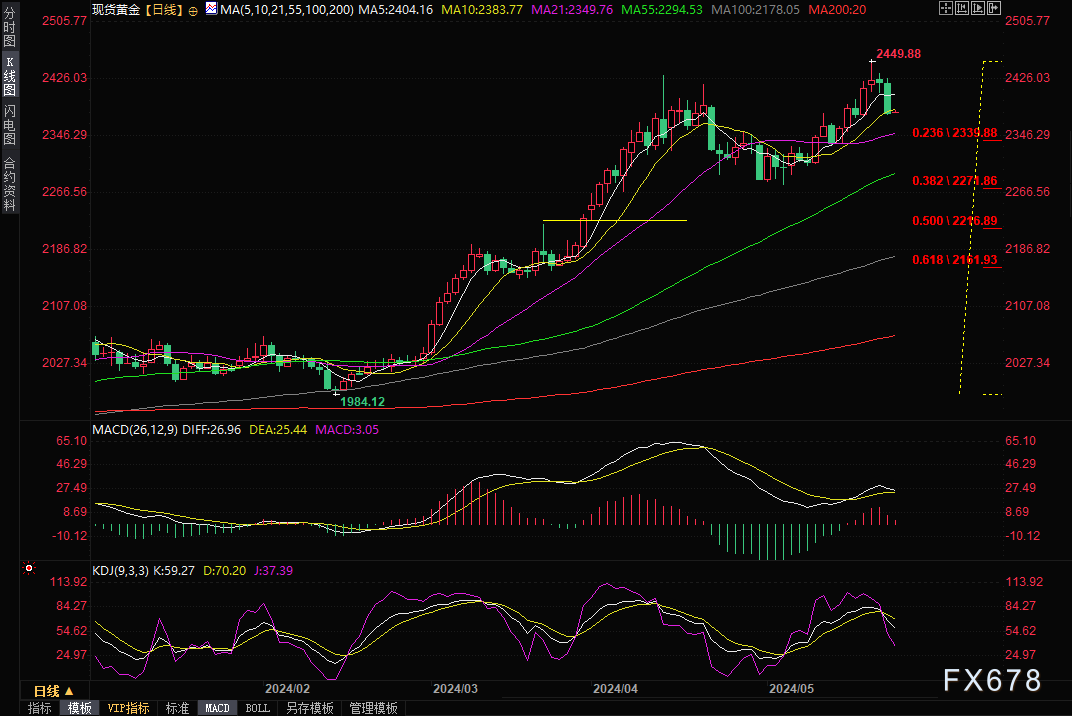
Task: Click the MA indicator chart icon
Action: click(211, 9)
